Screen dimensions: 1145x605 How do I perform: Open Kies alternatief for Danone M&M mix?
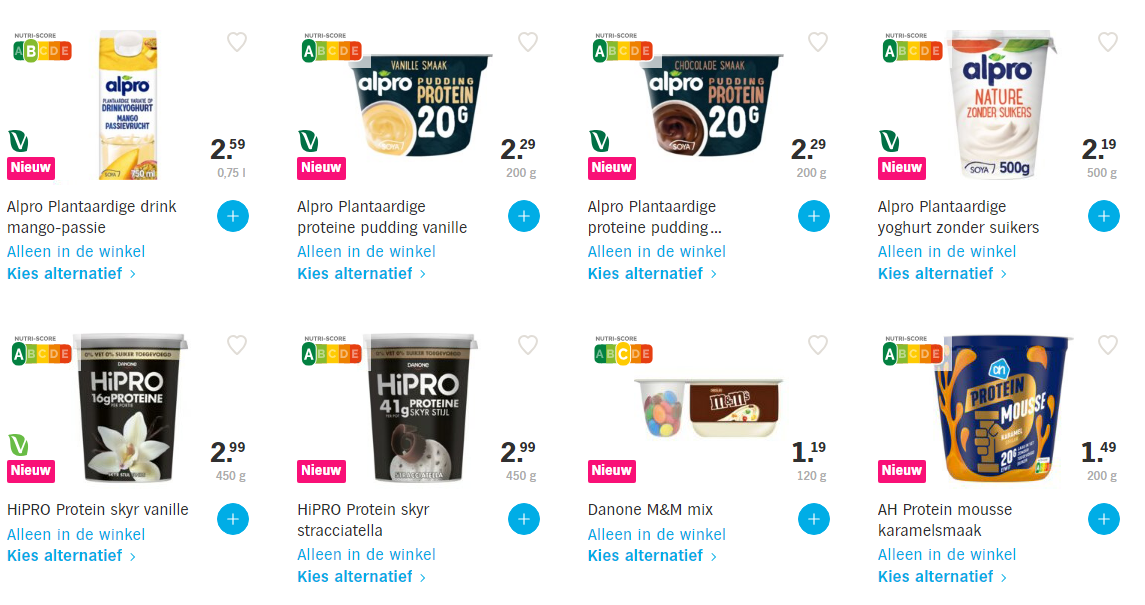651,556
